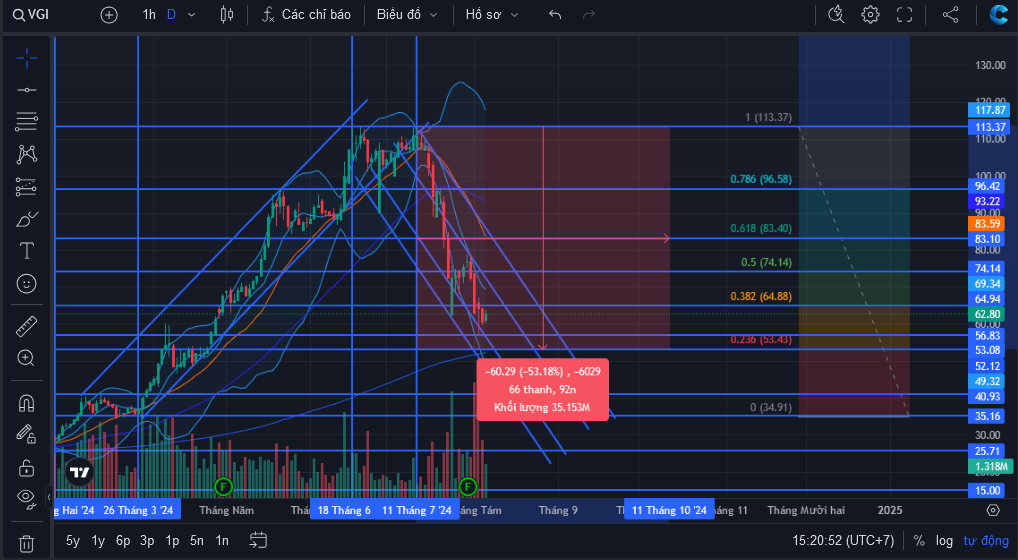Toggle log scale
The width and height of the screenshot is (1018, 560).
coord(944,541)
